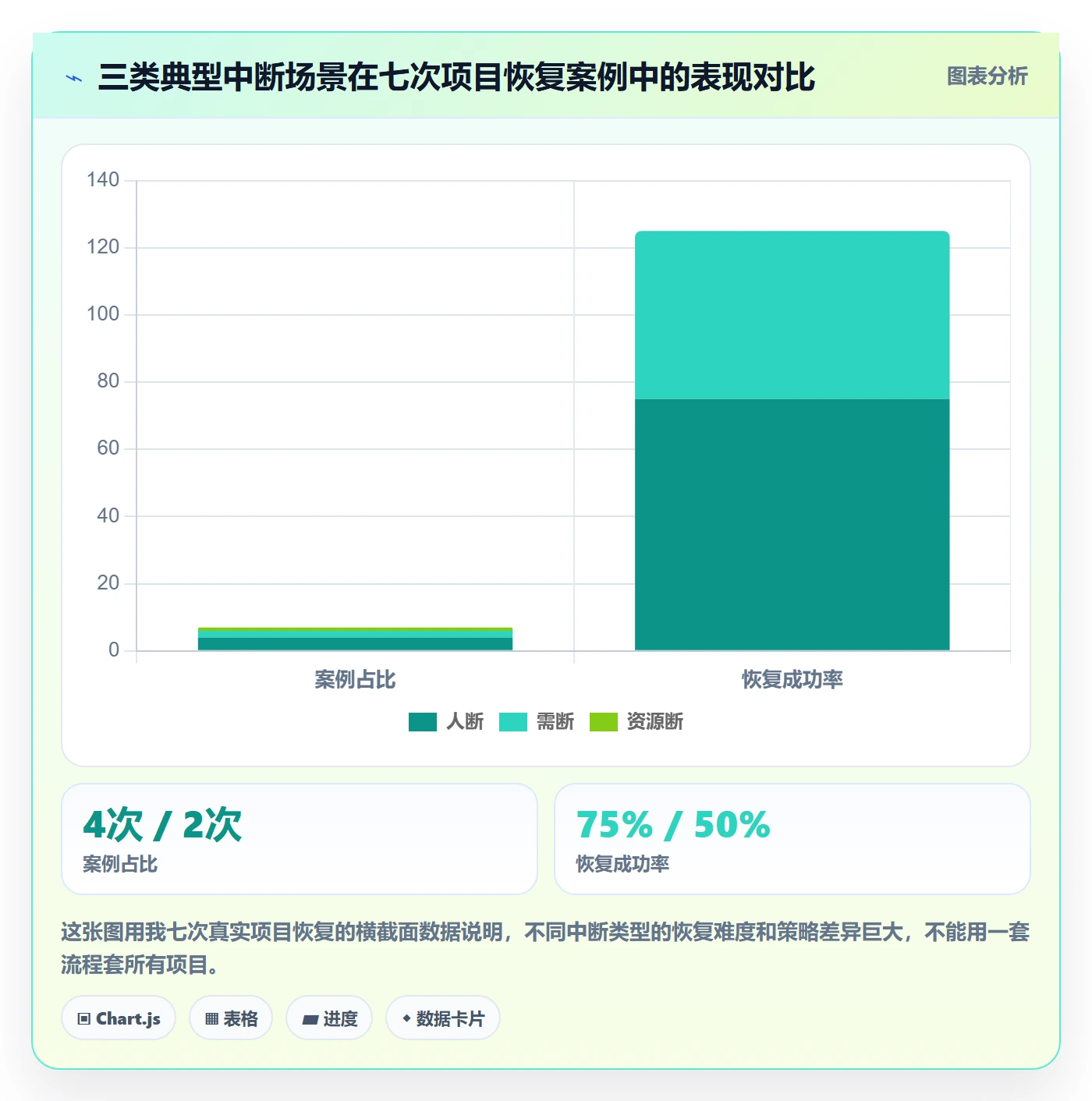
Task: Toggle the 资源断 legend color swatch
Action: pos(603,722)
